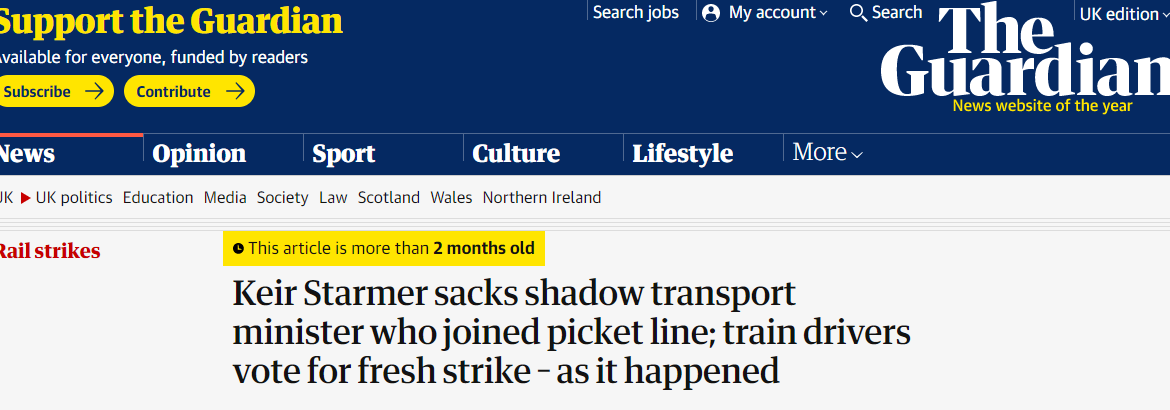Click the red triangle before UK politics
Viewport: 1170px width, 410px height.
coord(26,197)
